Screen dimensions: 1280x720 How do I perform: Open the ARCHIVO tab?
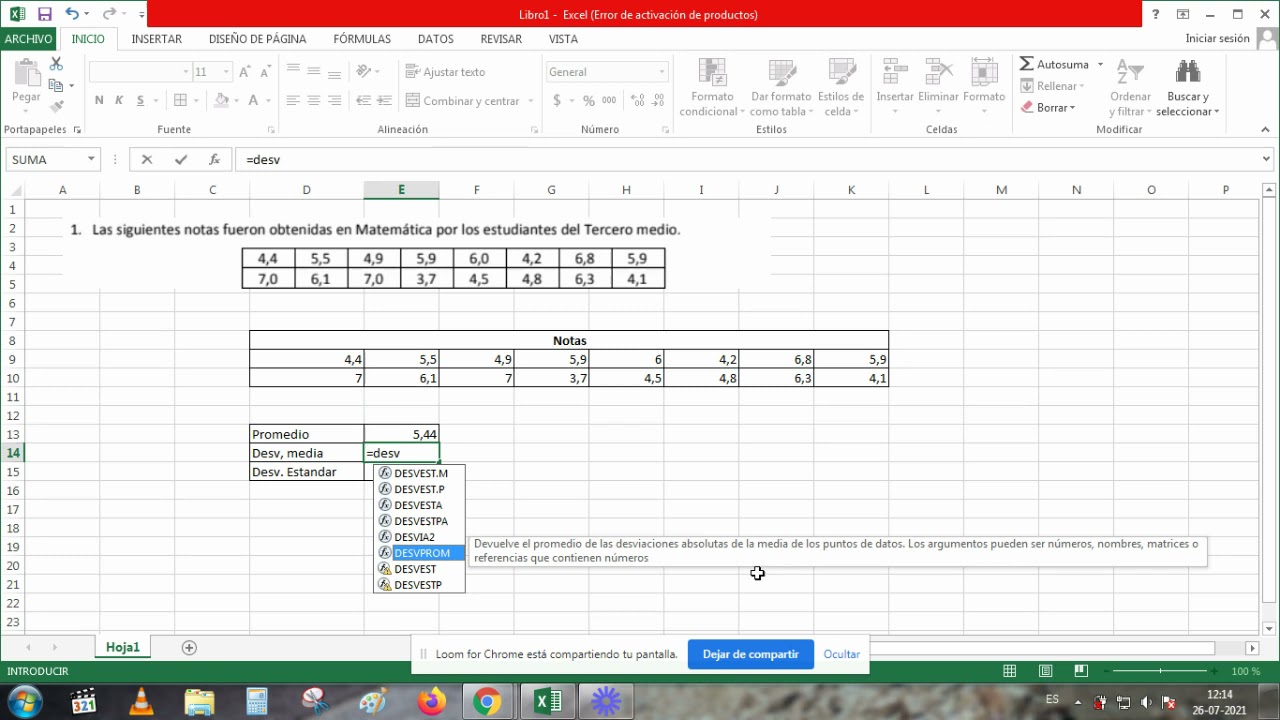tap(28, 39)
